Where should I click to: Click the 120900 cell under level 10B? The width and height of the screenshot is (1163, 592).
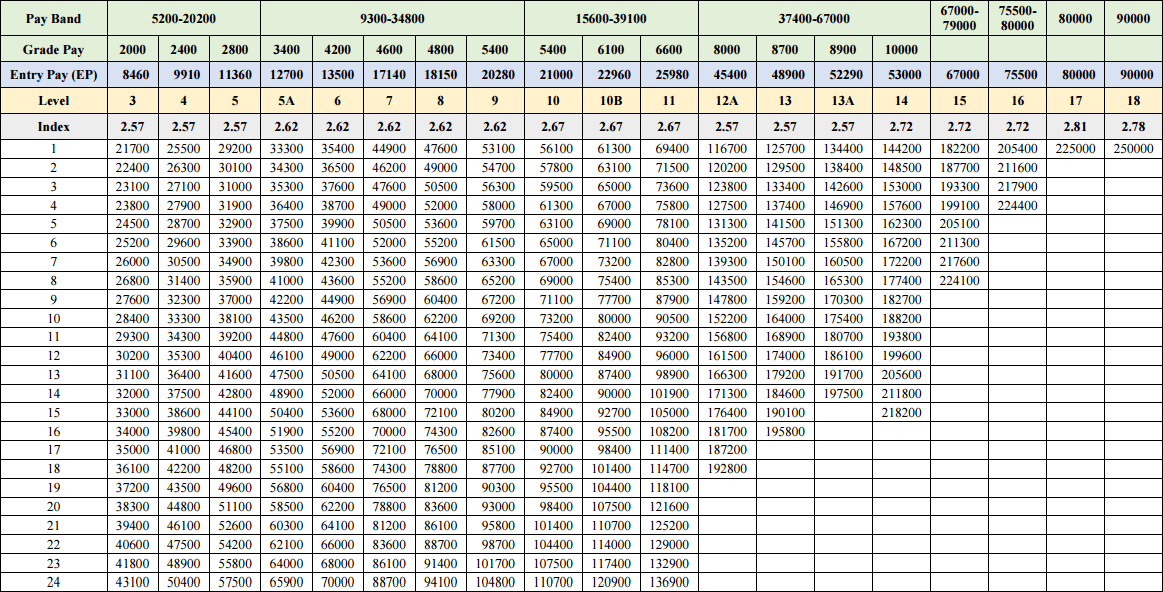coord(611,582)
